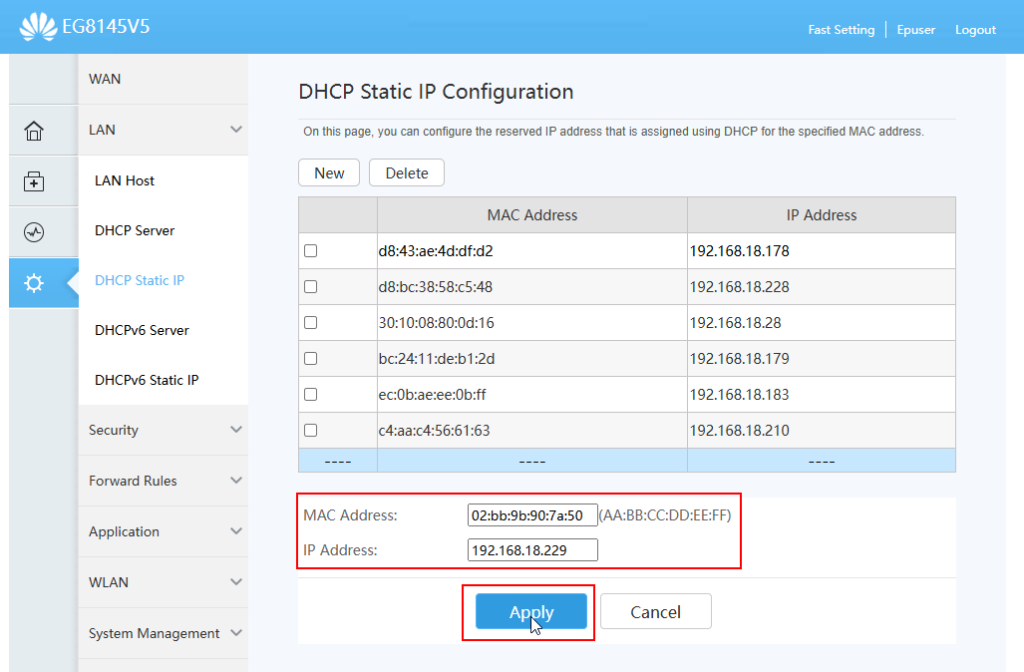Click the Logout link
The width and height of the screenshot is (1024, 672).
[x=975, y=30]
